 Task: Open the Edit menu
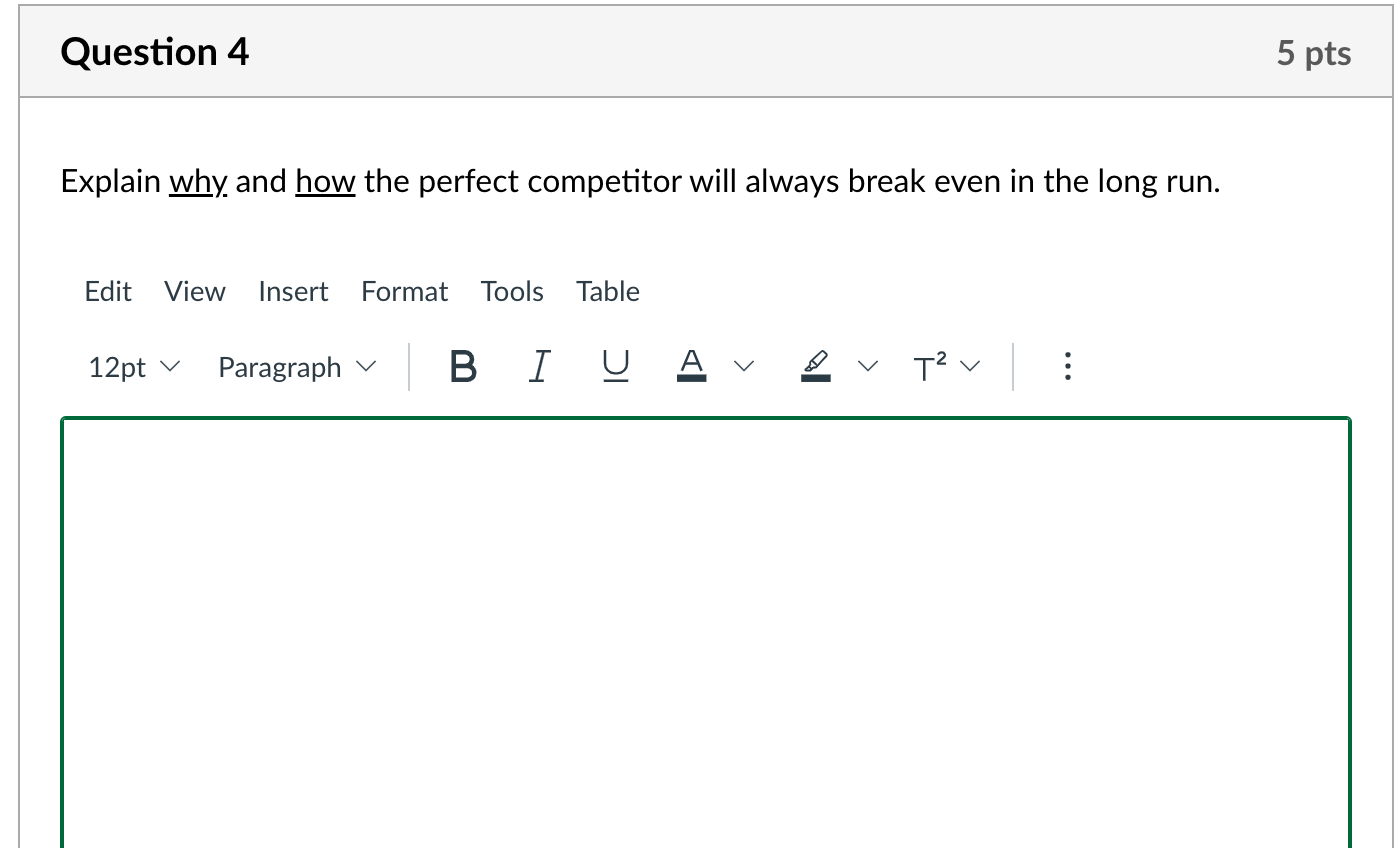pyautogui.click(x=108, y=291)
